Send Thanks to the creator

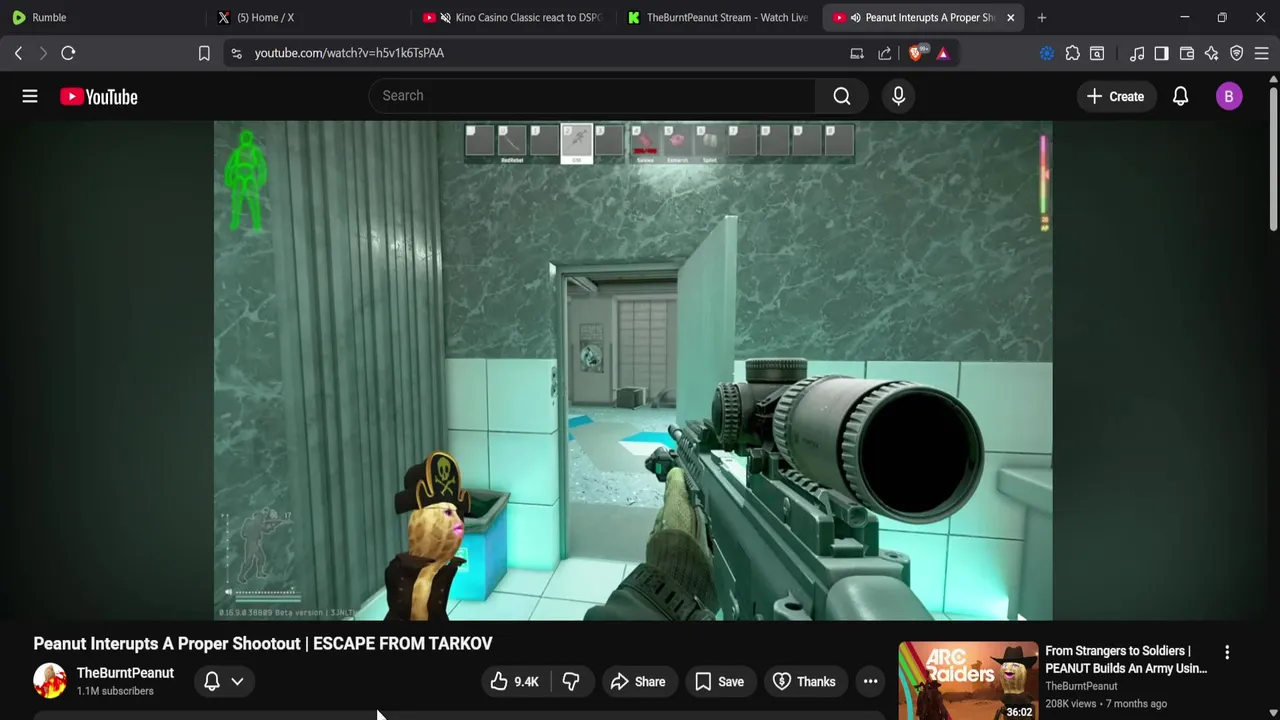[x=804, y=682]
